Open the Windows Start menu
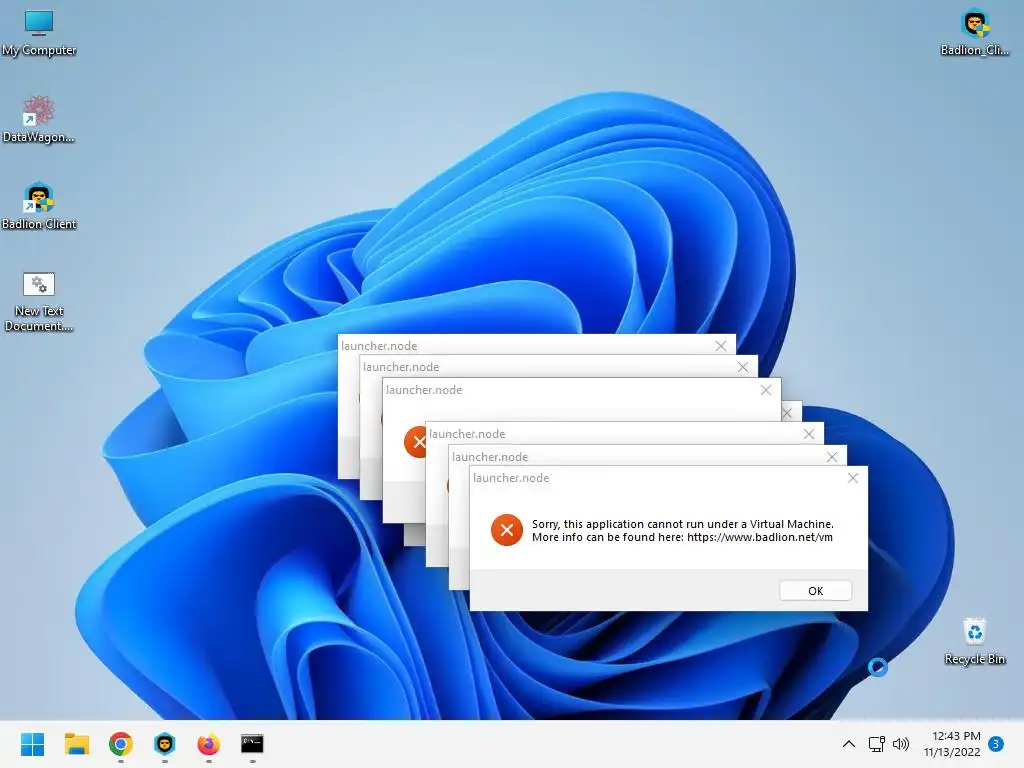The width and height of the screenshot is (1024, 768). coord(33,744)
